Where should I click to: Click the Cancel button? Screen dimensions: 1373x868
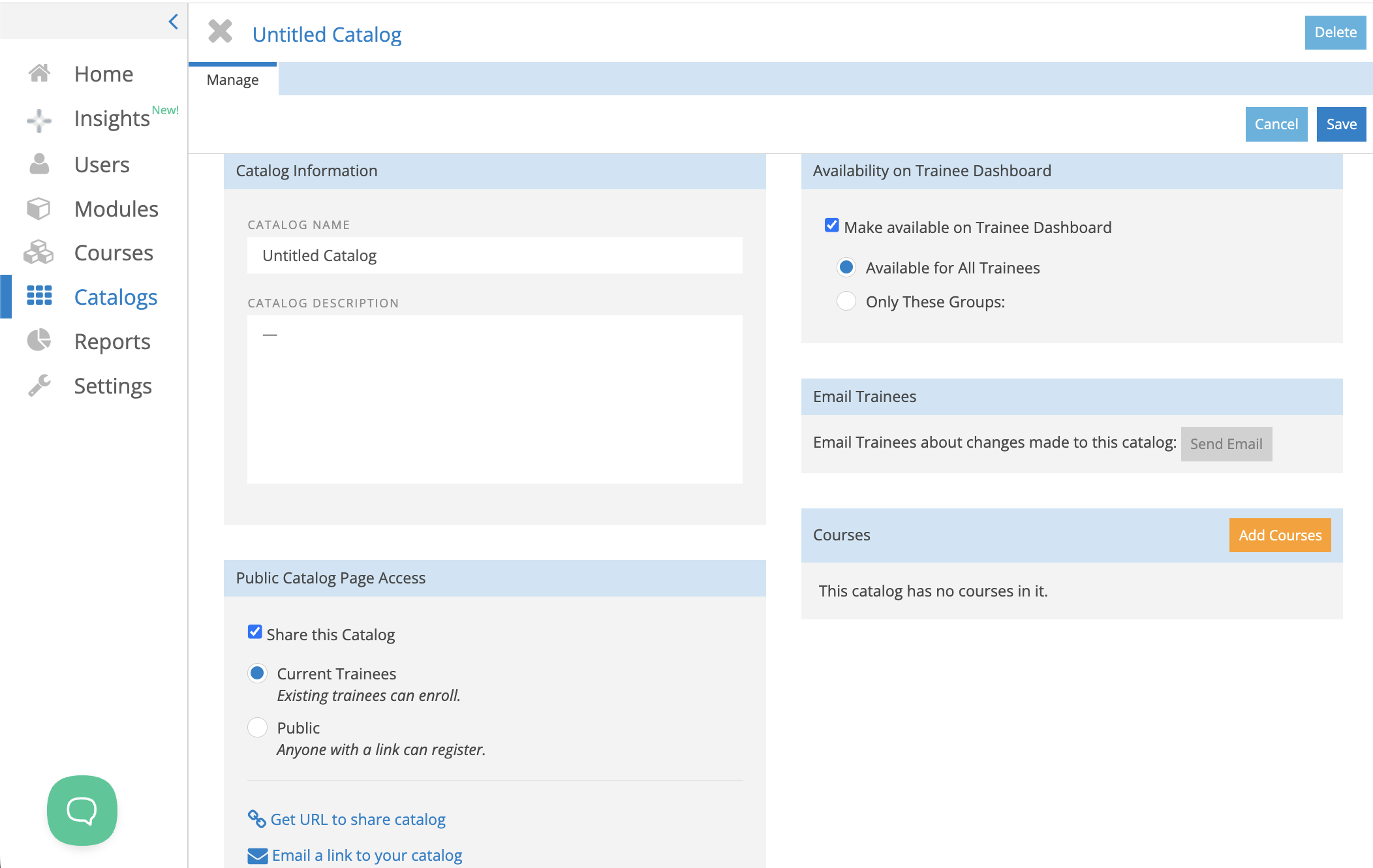point(1276,124)
